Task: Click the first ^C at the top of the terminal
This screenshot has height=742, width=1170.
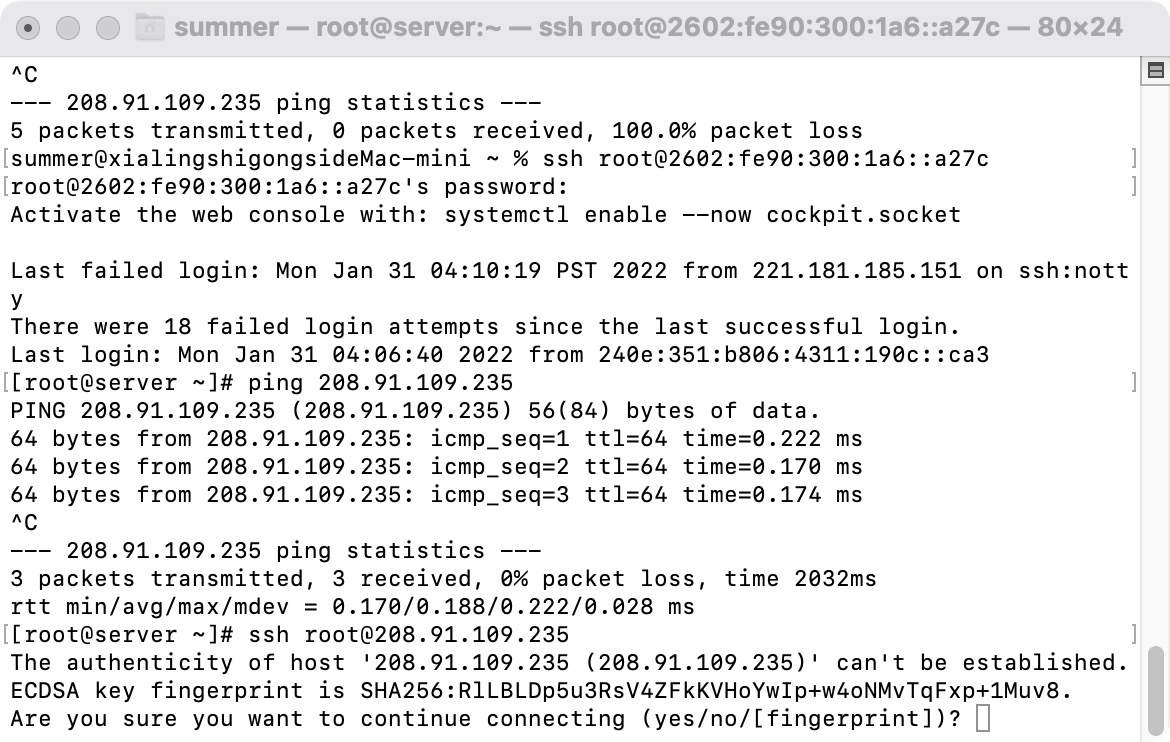Action: (24, 75)
